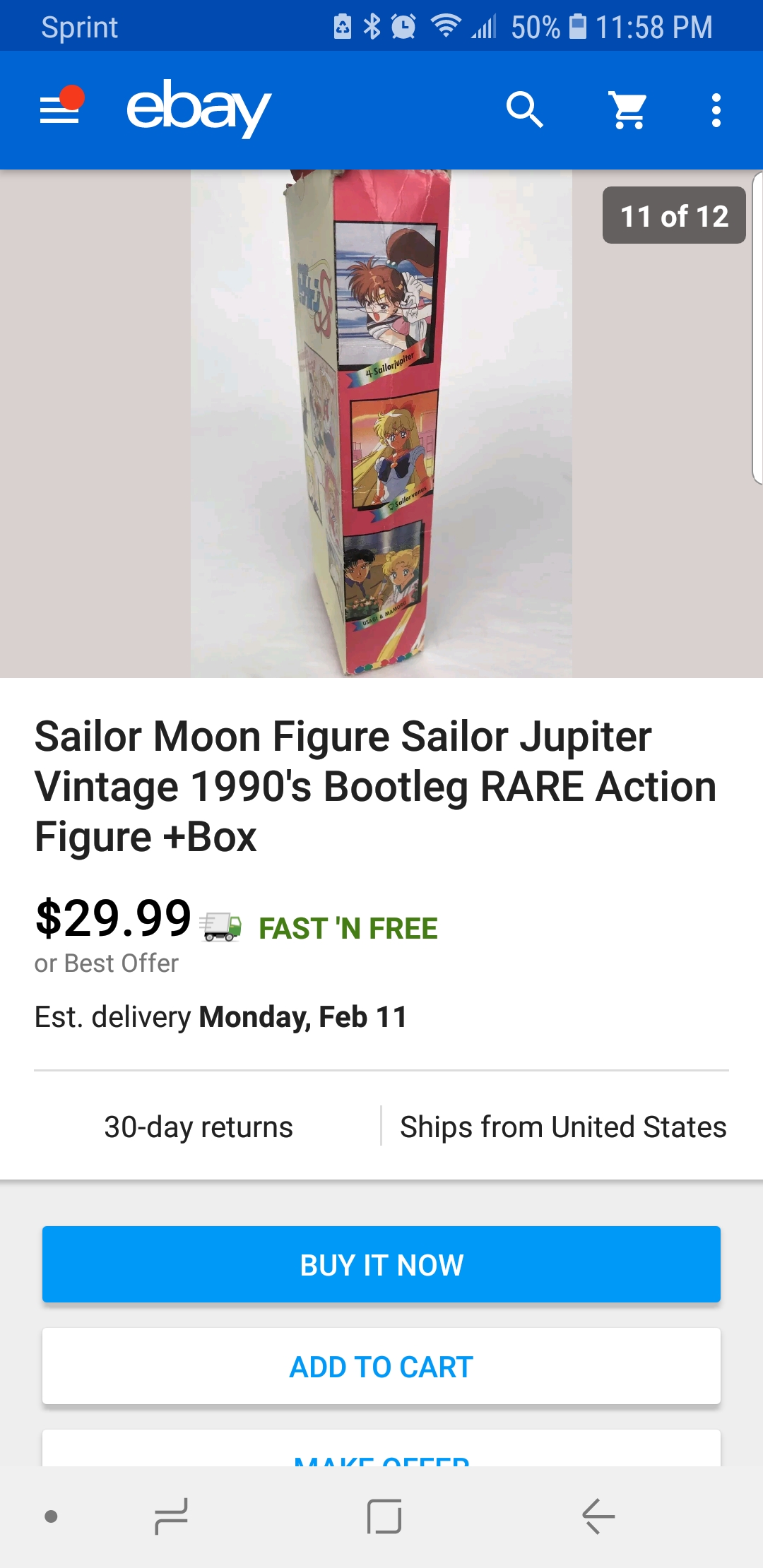
Task: Open the search magnifier icon
Action: point(524,109)
